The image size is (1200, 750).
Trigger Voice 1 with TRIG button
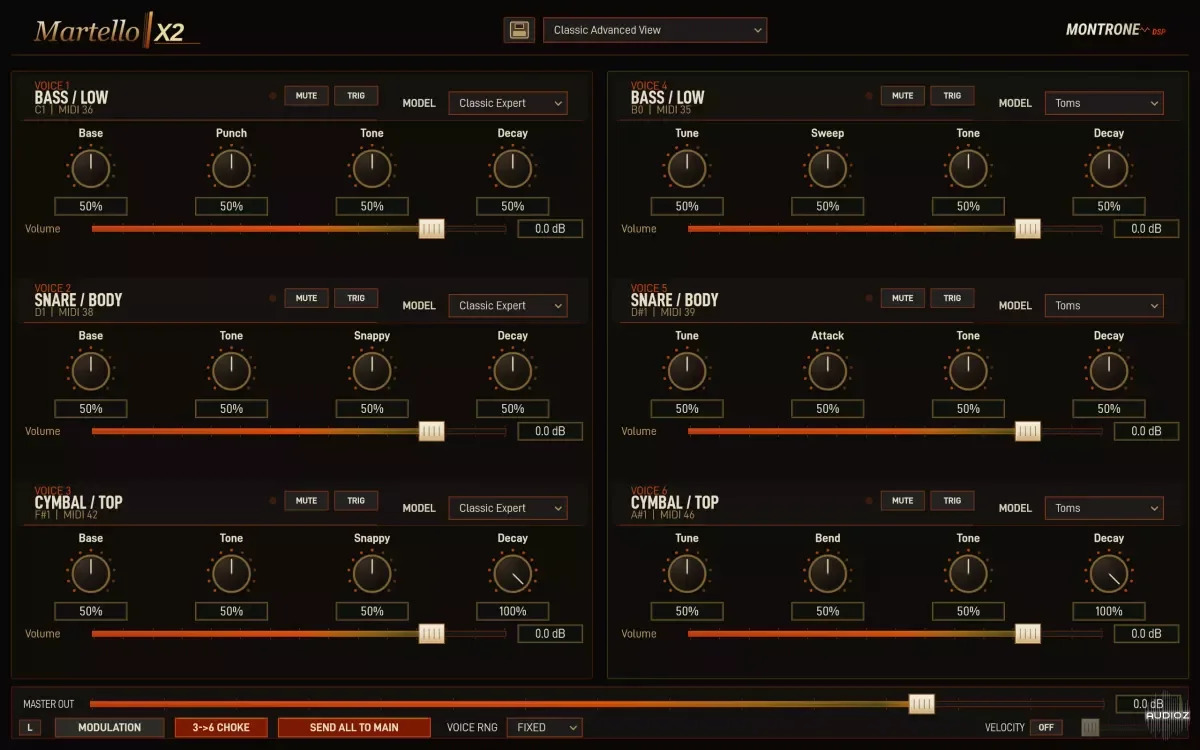pyautogui.click(x=356, y=96)
